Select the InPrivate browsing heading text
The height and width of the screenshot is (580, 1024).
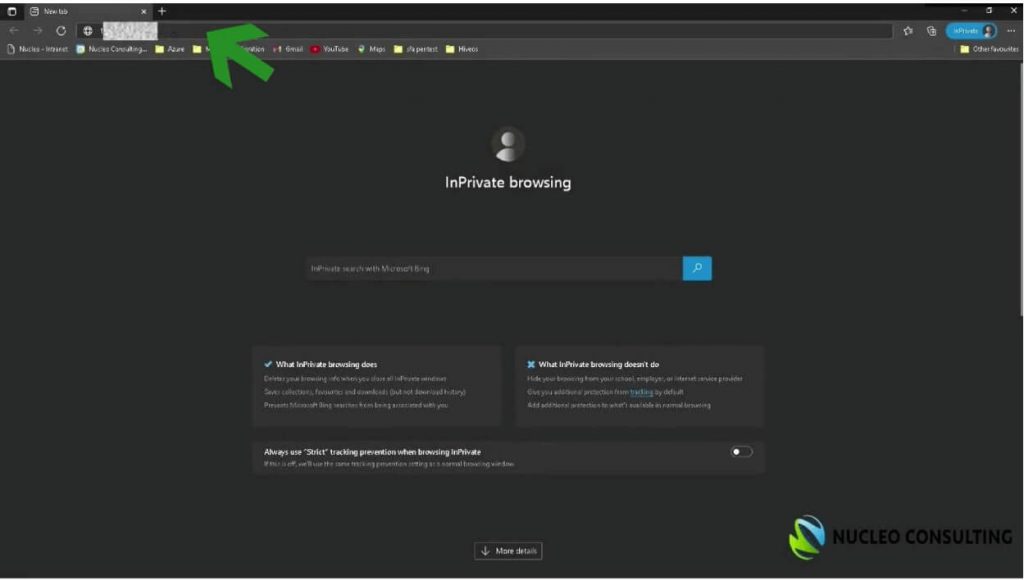click(x=508, y=182)
